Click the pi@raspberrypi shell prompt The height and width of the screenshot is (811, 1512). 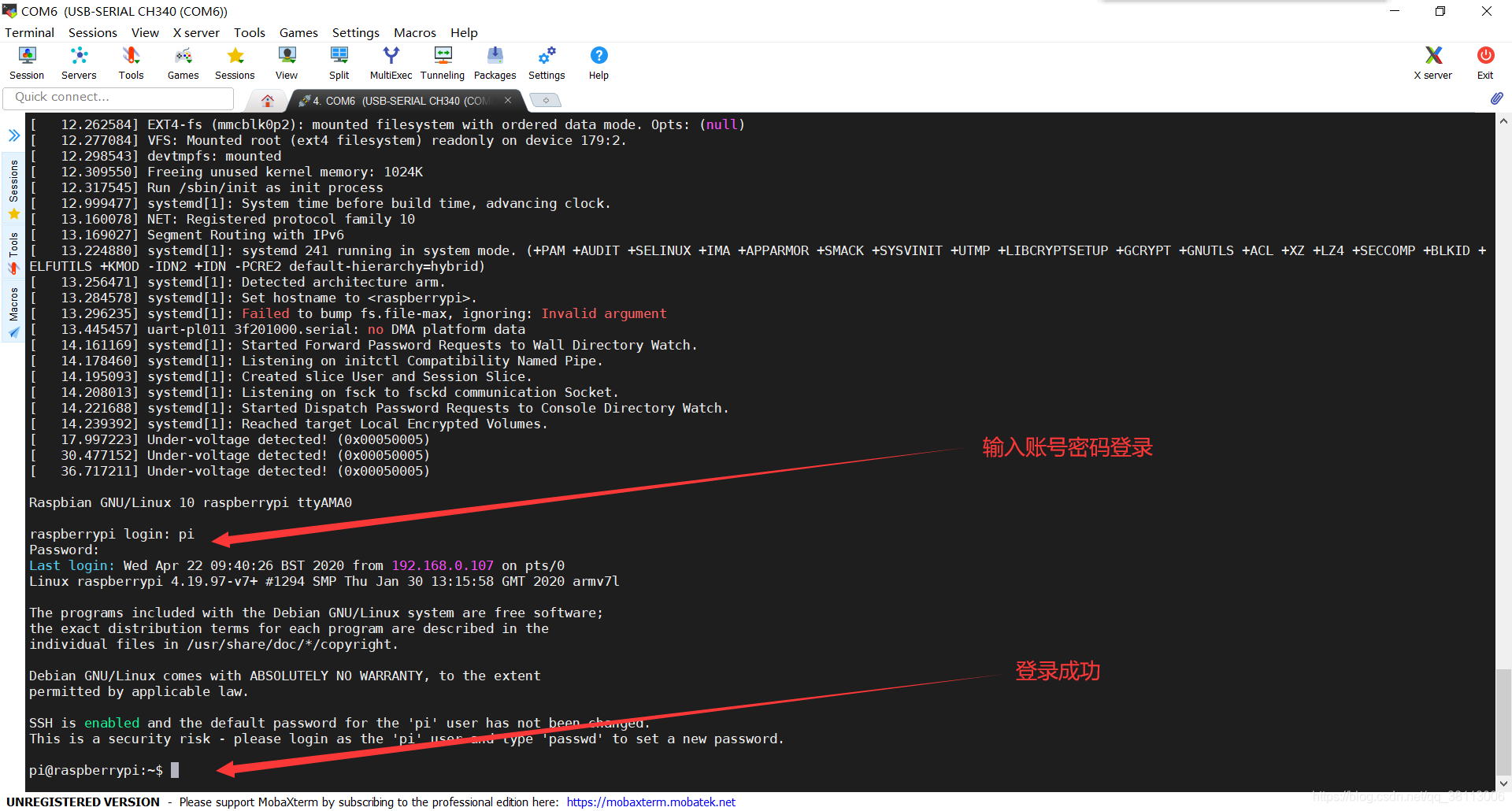(x=96, y=770)
